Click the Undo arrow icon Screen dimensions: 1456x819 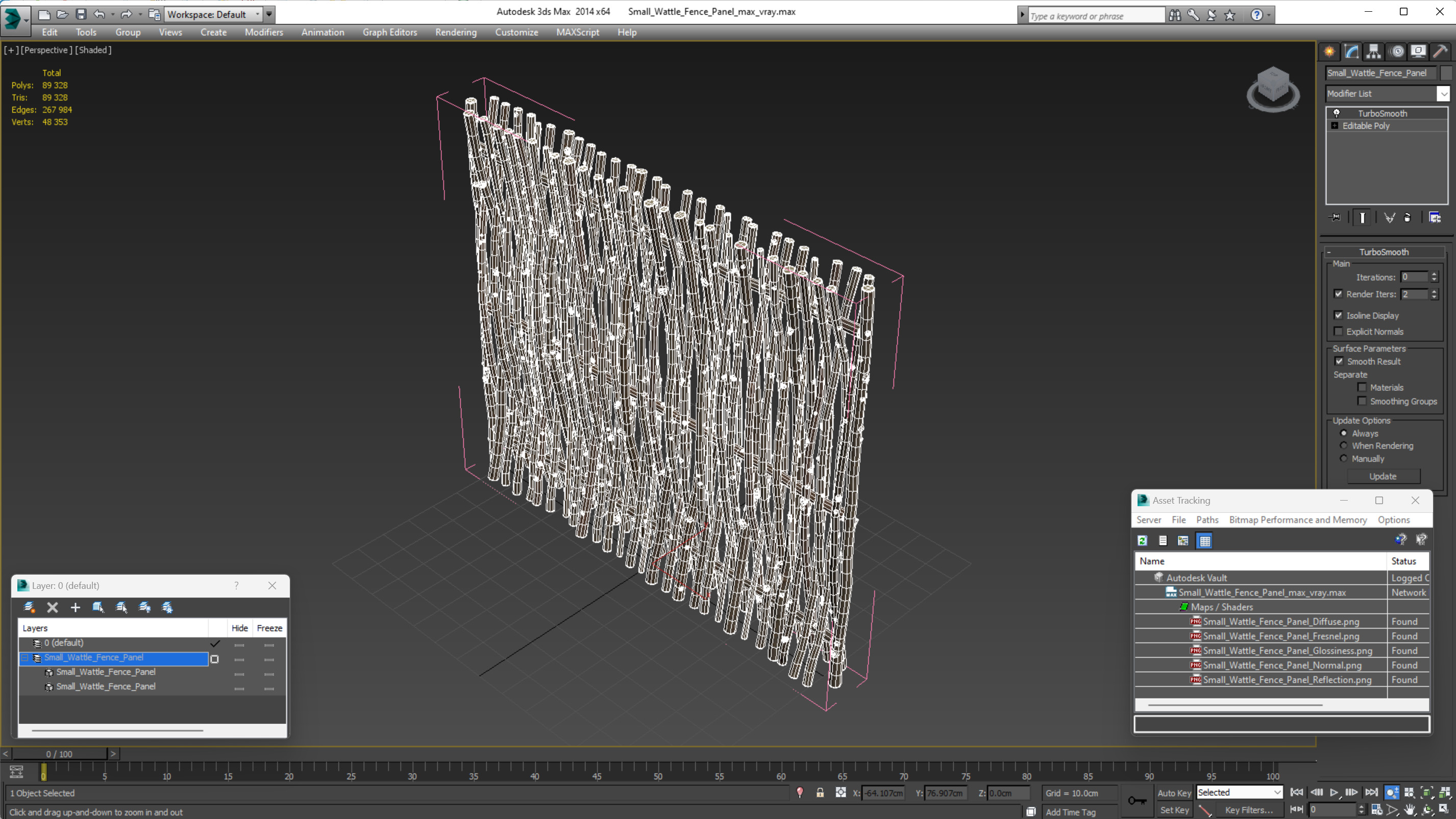[x=99, y=14]
